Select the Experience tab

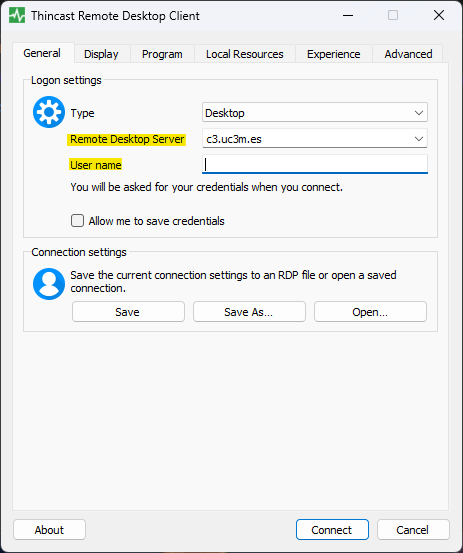[334, 54]
